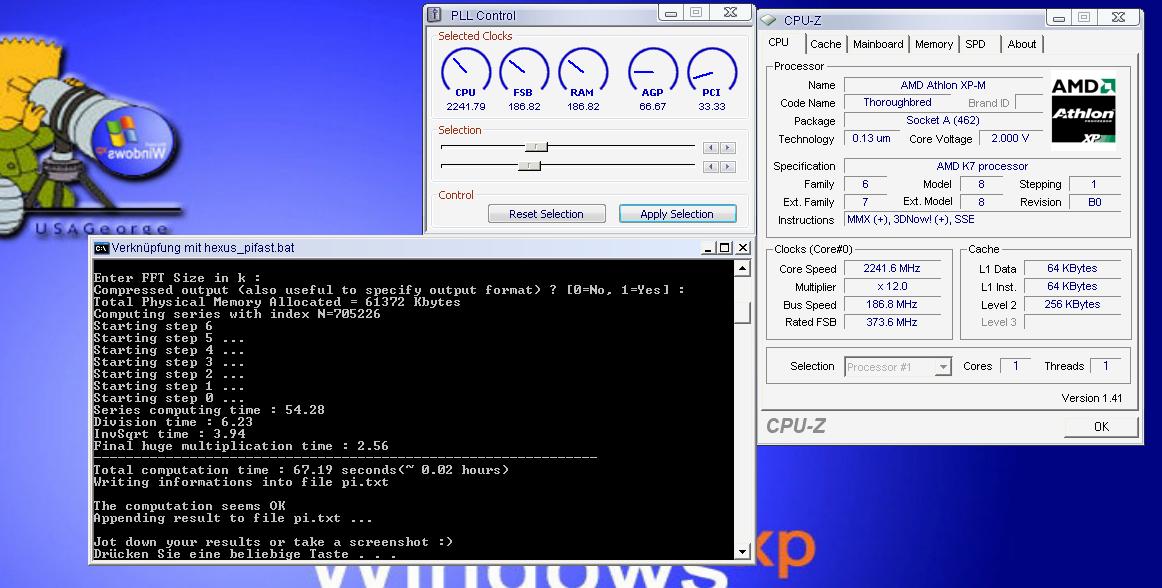
Task: Click the Reset Selection button
Action: 546,214
